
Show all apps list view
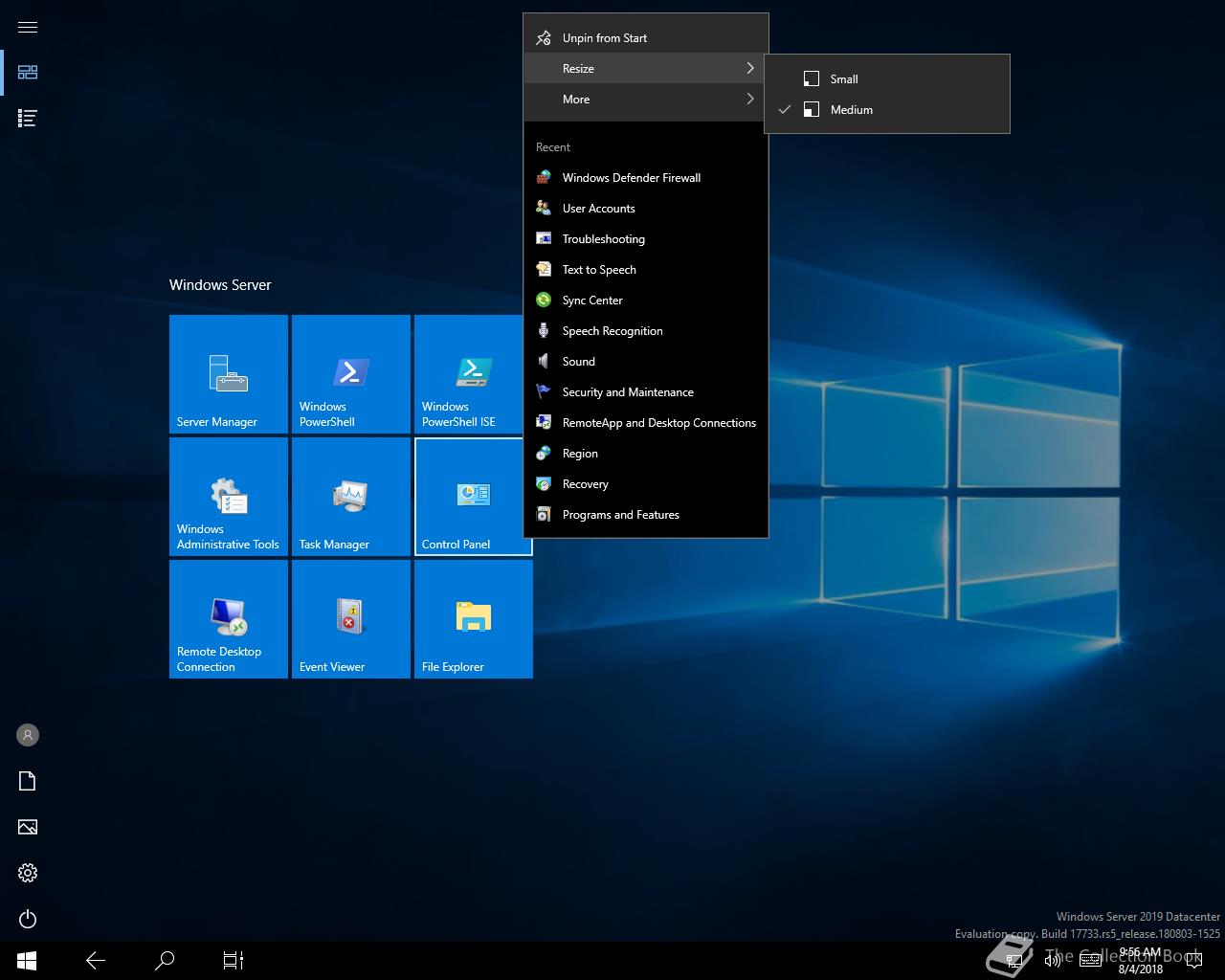click(x=28, y=119)
